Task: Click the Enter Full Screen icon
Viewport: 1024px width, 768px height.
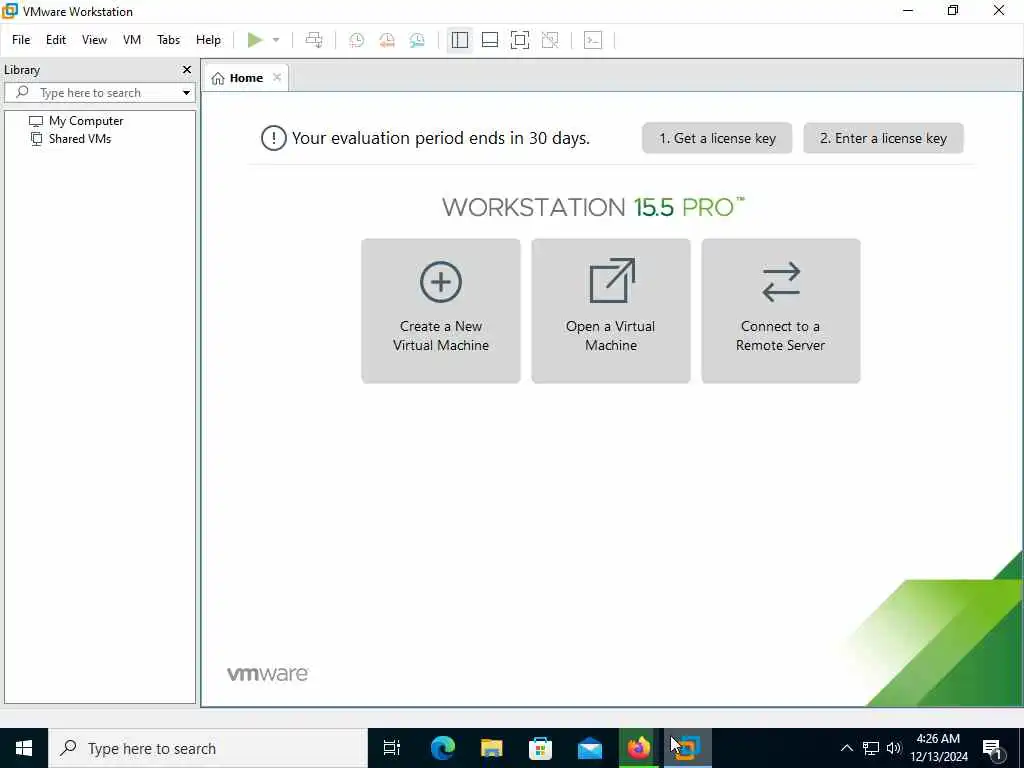Action: pyautogui.click(x=520, y=40)
